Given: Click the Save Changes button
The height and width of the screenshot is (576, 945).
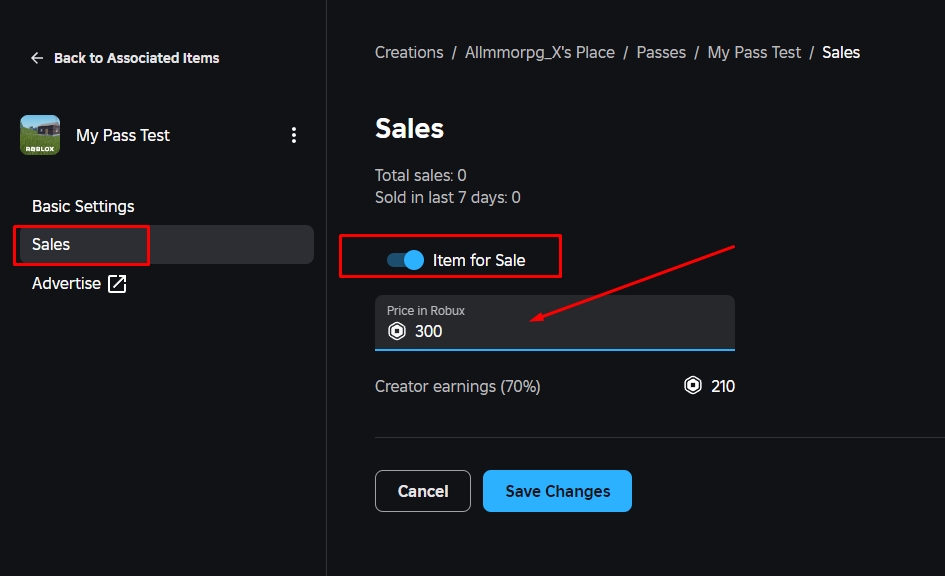Looking at the screenshot, I should coord(557,491).
